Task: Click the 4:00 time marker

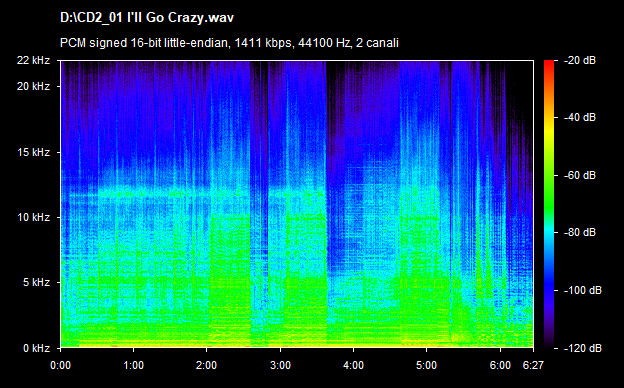Action: (x=353, y=365)
